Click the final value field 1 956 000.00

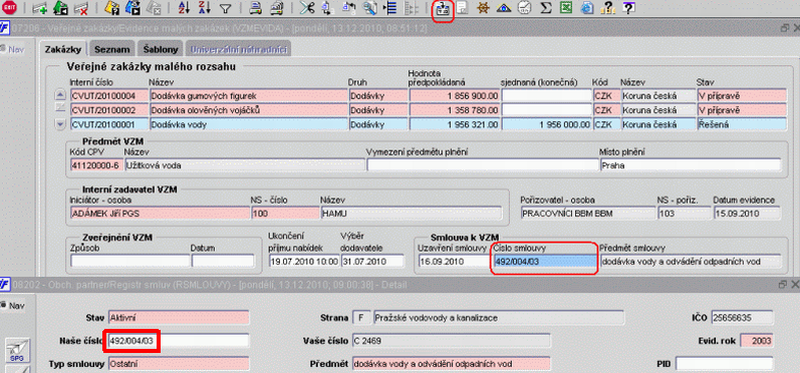546,124
